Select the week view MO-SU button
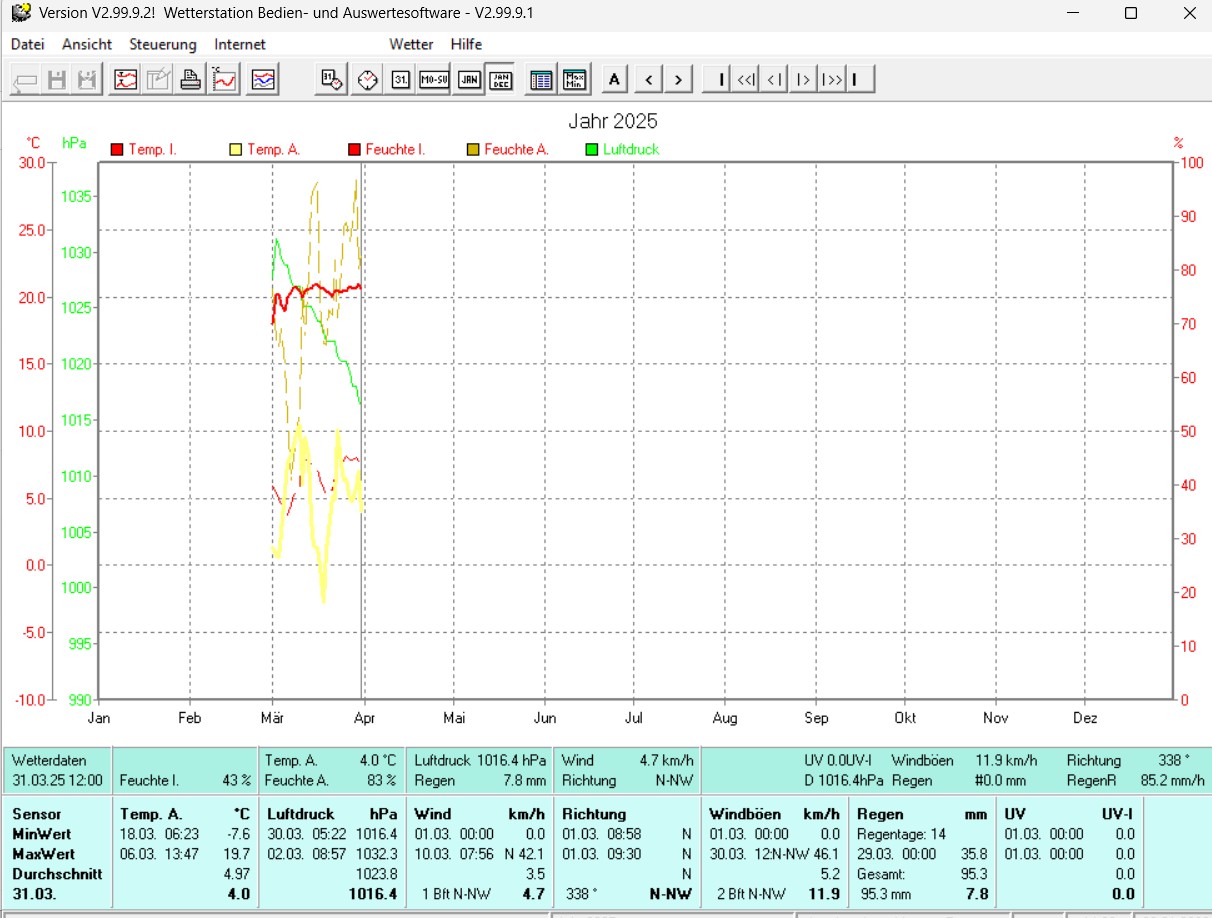This screenshot has width=1212, height=918. click(434, 80)
